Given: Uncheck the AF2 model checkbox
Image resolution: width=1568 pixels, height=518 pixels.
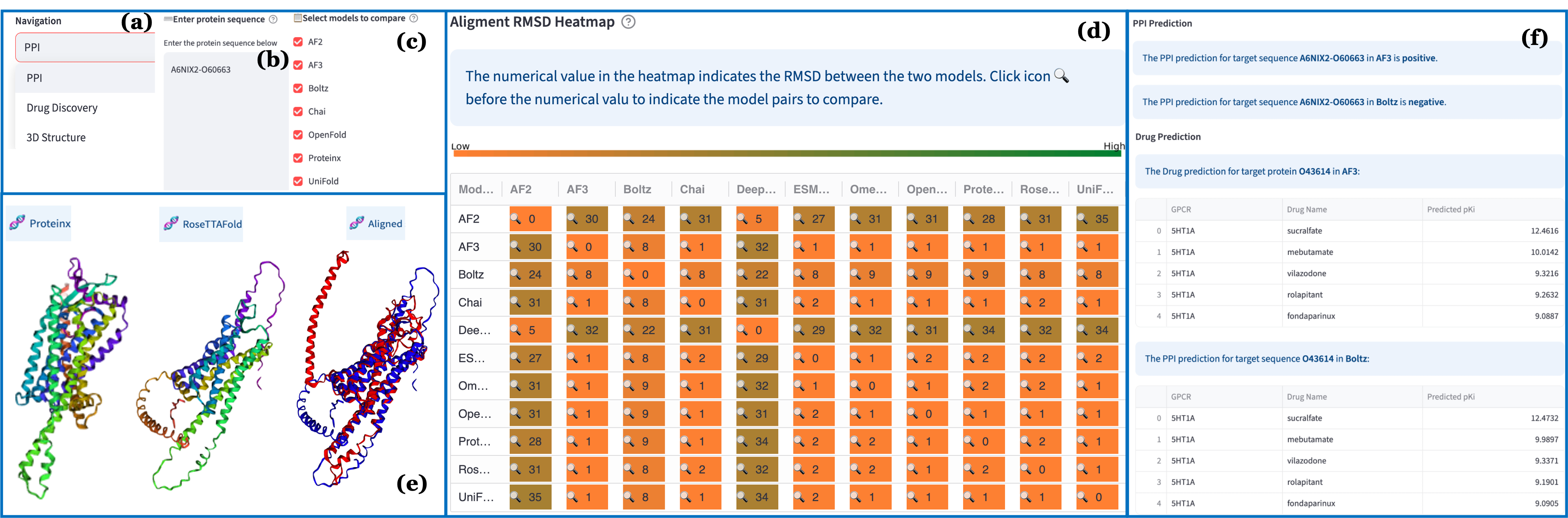Looking at the screenshot, I should [x=298, y=42].
